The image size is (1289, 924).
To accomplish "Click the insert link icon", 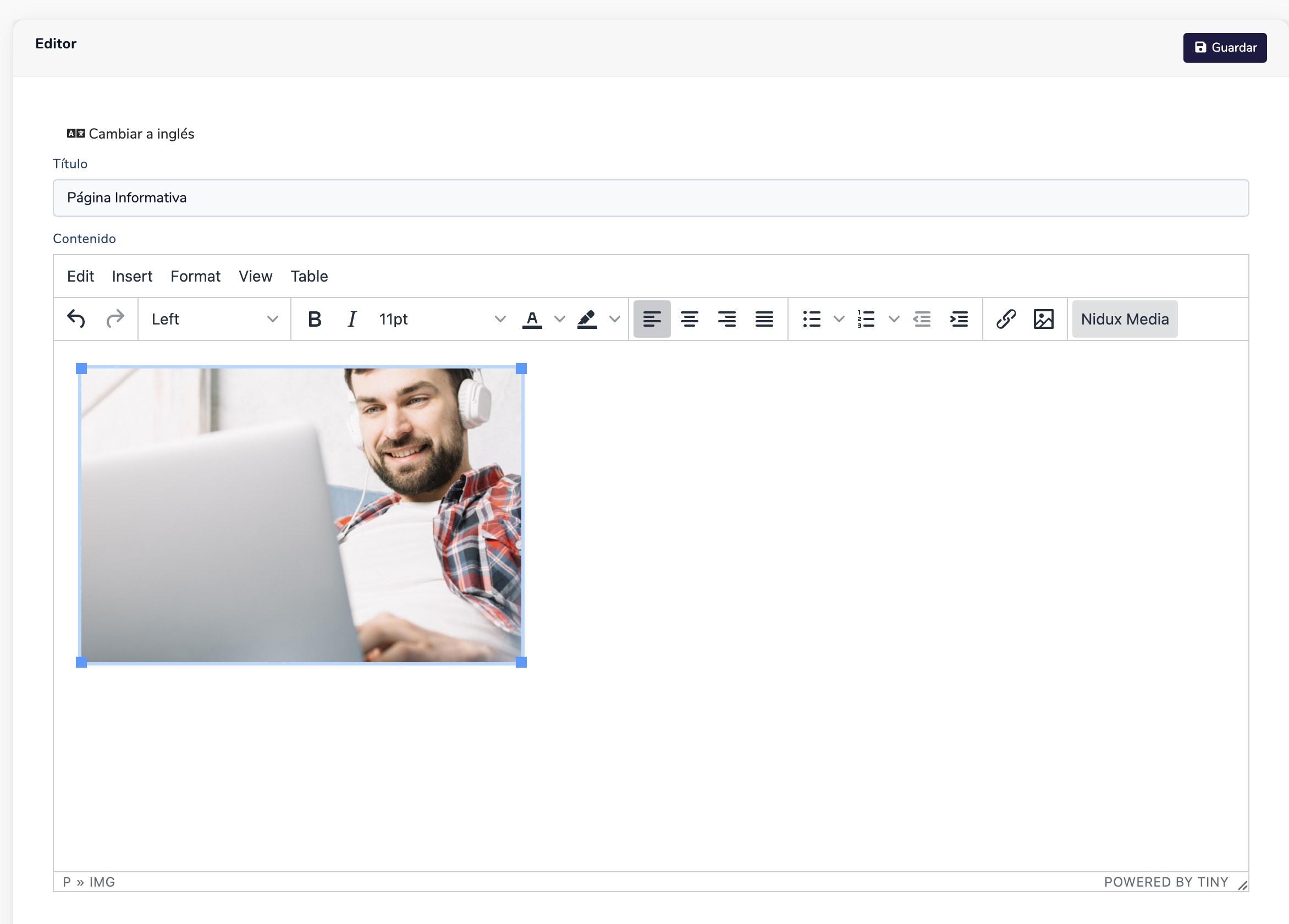I will coord(1005,319).
